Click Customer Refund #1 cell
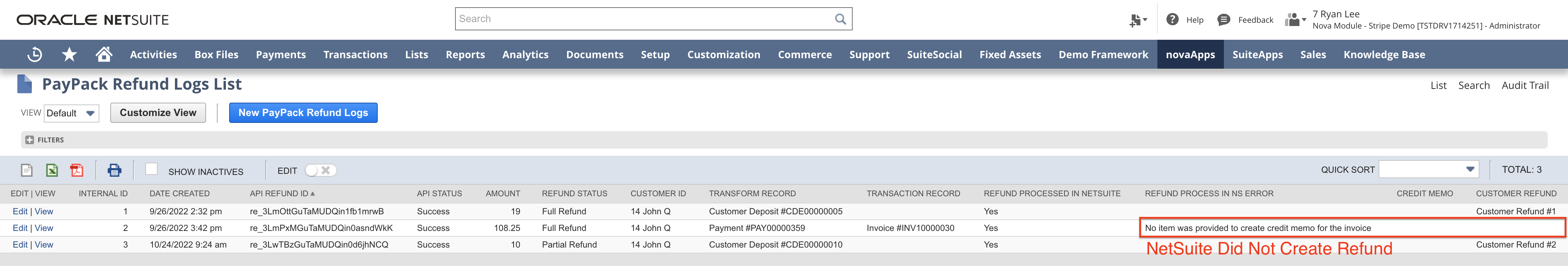This screenshot has height=266, width=1568. coord(1516,211)
